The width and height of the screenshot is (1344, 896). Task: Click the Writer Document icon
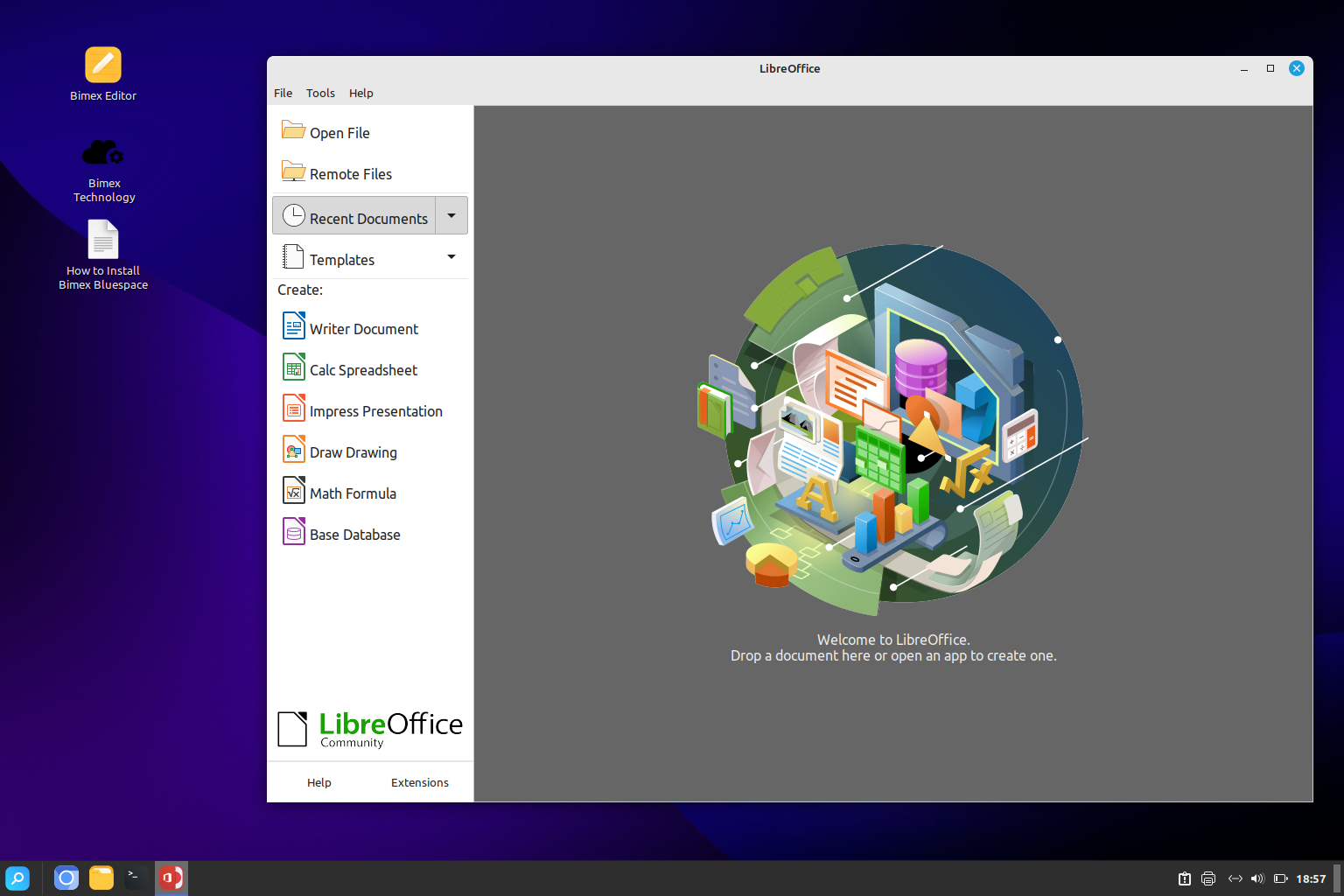[294, 325]
